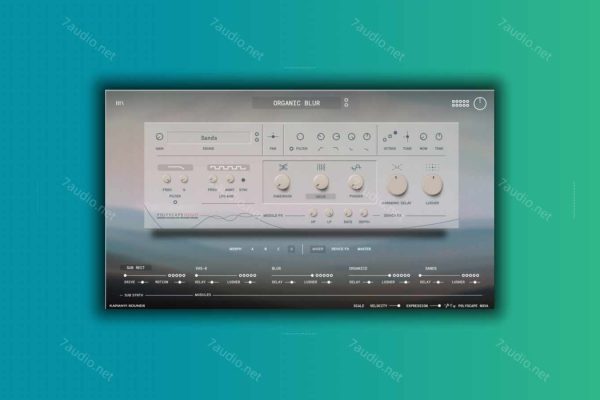Click the second envelope knob in the top row
The height and width of the screenshot is (400, 600).
(x=336, y=137)
